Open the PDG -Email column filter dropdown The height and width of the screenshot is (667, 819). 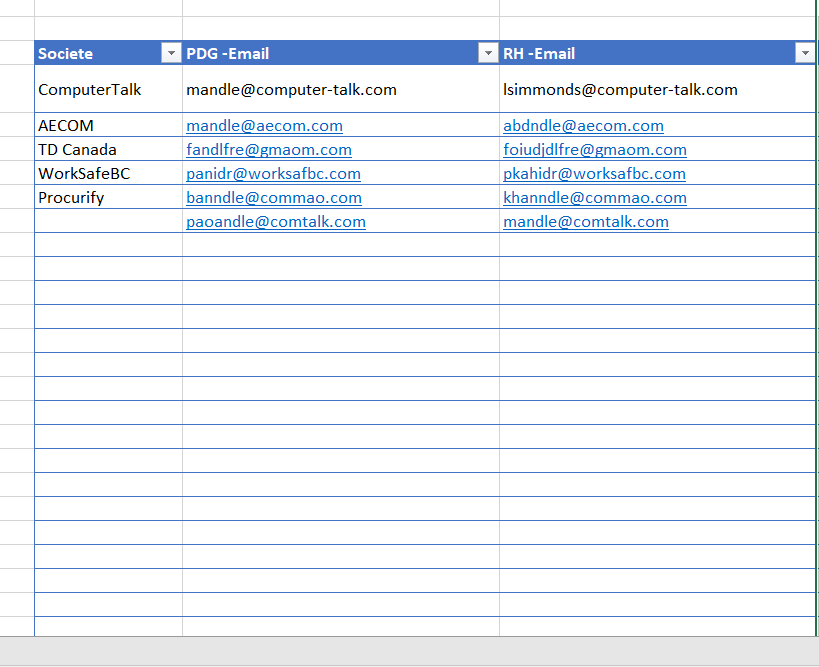click(488, 54)
